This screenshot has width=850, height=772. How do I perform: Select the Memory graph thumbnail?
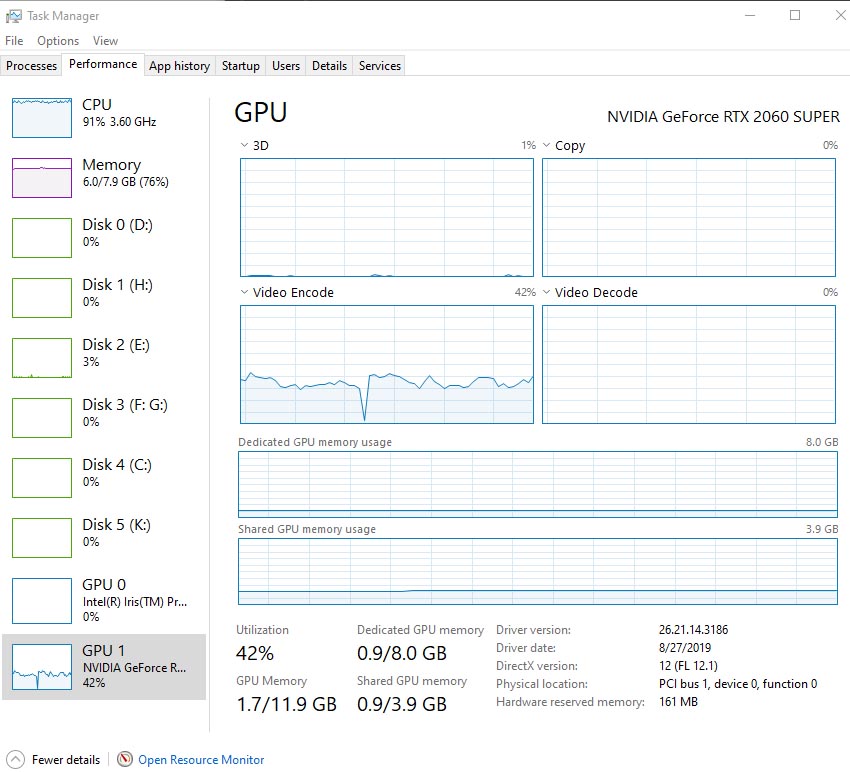tap(42, 177)
